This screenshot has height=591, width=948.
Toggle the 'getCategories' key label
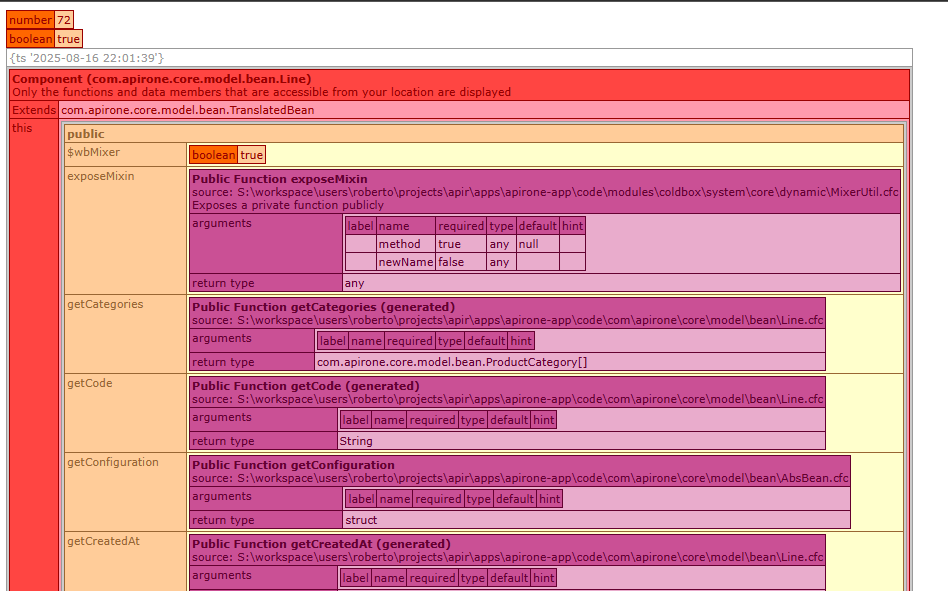105,304
